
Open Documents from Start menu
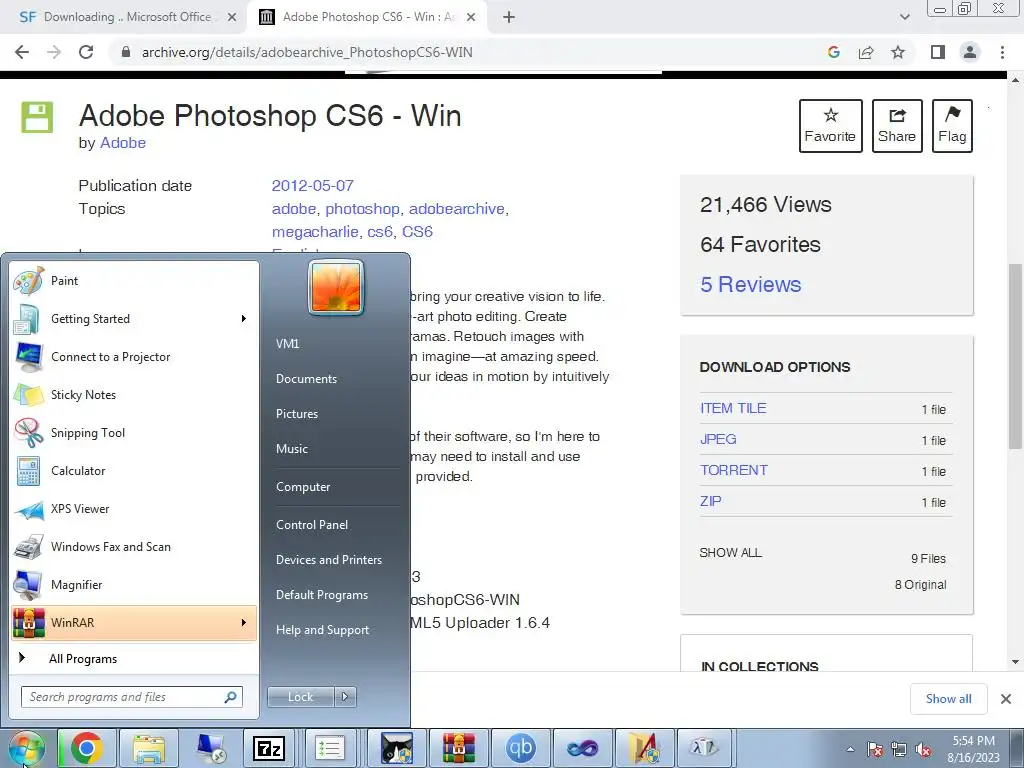tap(306, 379)
